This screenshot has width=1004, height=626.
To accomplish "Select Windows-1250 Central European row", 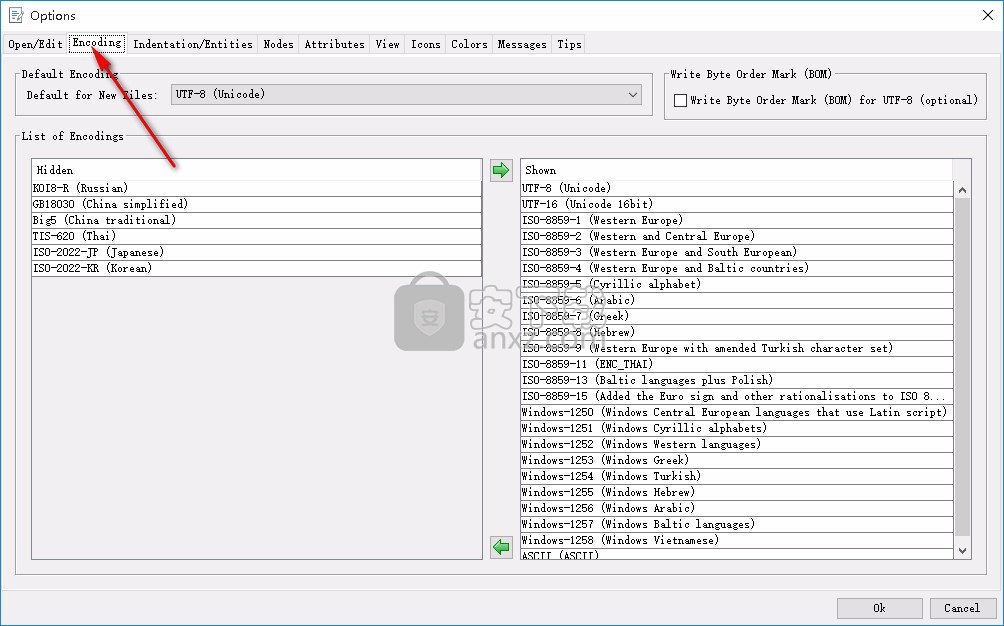I will 737,412.
